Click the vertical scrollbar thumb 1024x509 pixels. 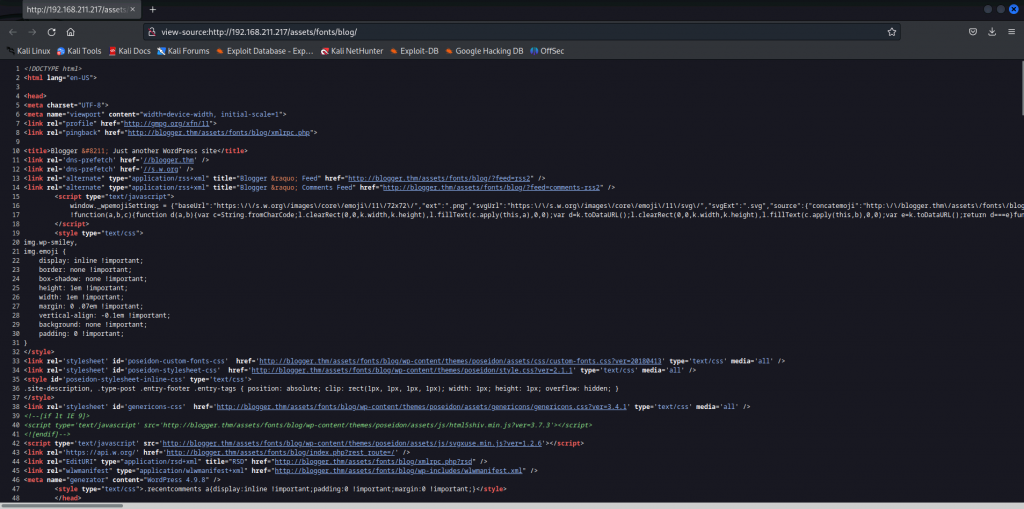[1021, 87]
